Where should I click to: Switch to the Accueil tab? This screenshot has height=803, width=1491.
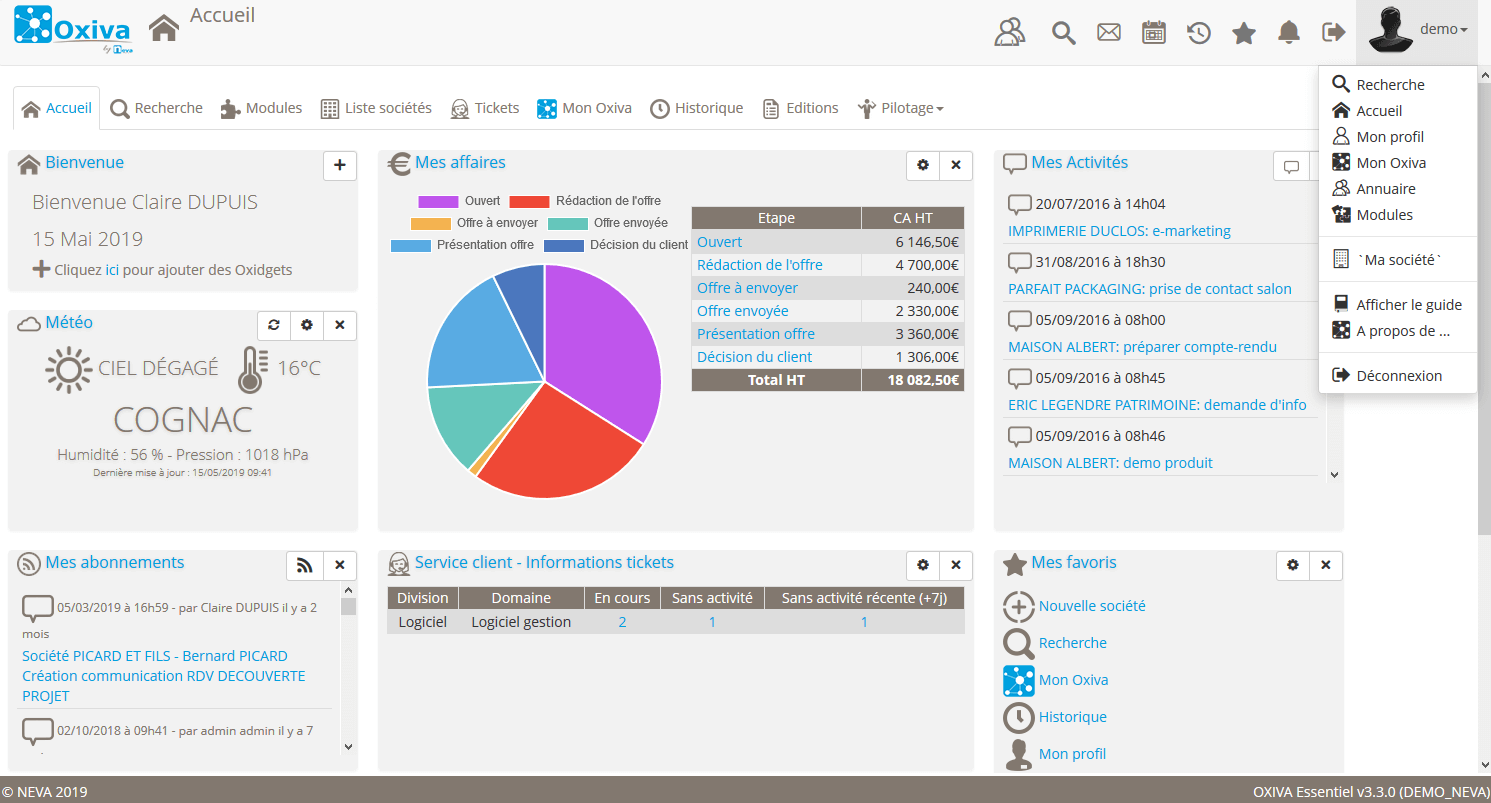57,108
